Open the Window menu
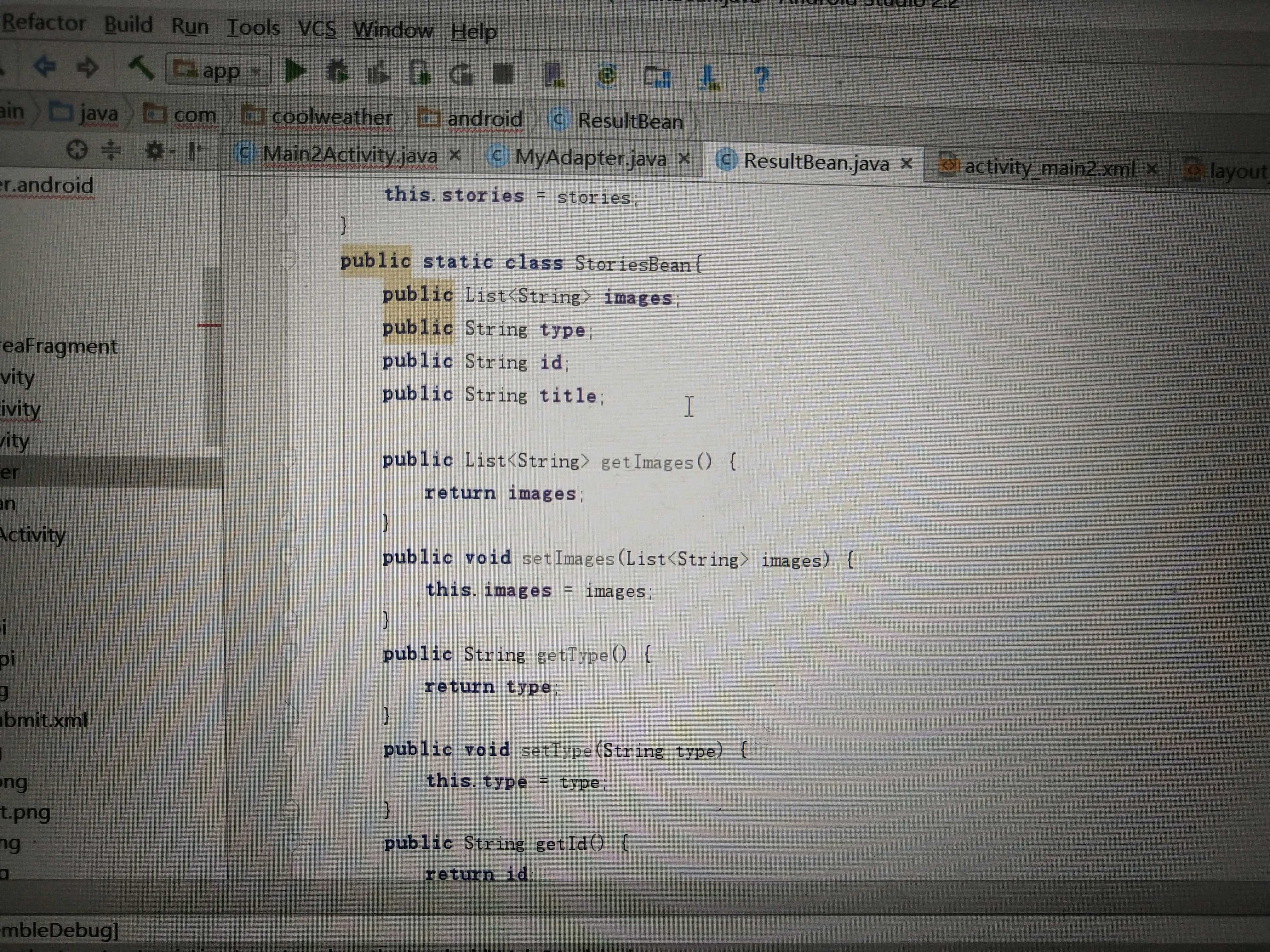The image size is (1270, 952). click(393, 30)
